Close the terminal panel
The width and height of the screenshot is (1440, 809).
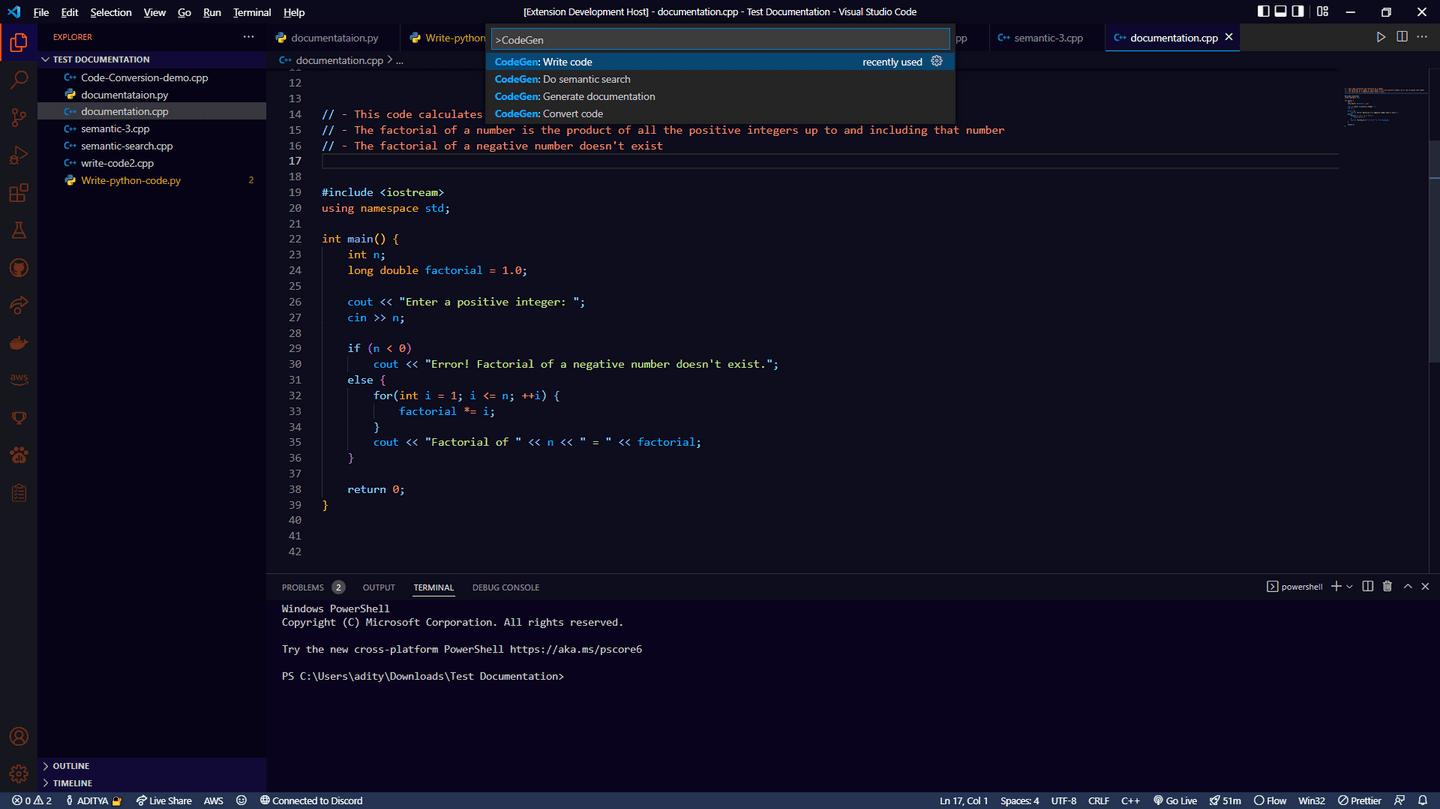pyautogui.click(x=1425, y=587)
